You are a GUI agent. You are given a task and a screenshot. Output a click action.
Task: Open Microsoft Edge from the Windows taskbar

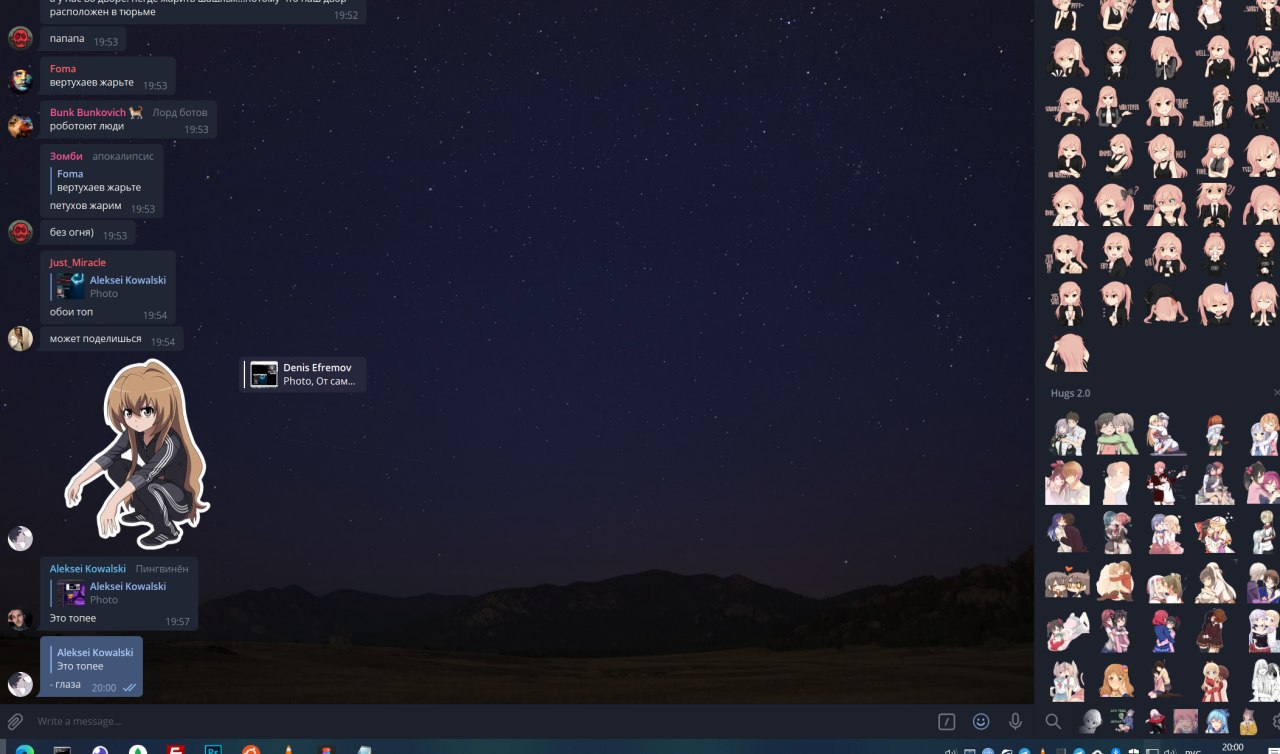tap(25, 749)
